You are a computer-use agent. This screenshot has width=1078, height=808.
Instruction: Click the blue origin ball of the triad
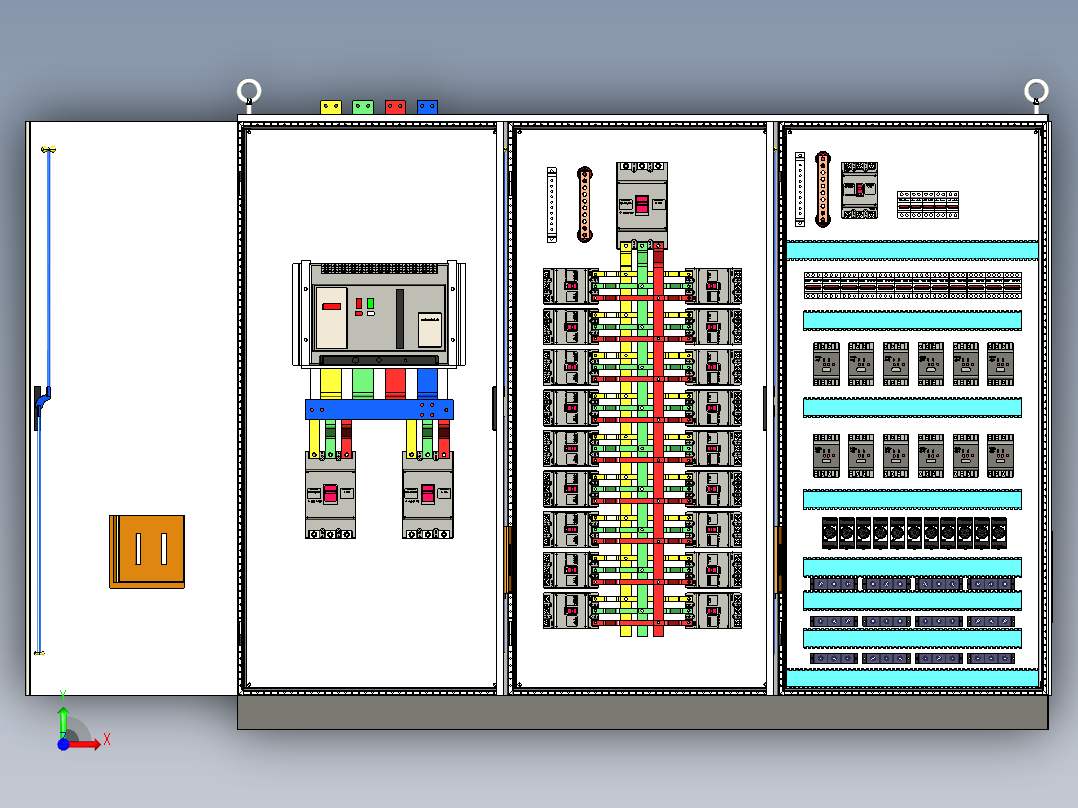tap(63, 744)
